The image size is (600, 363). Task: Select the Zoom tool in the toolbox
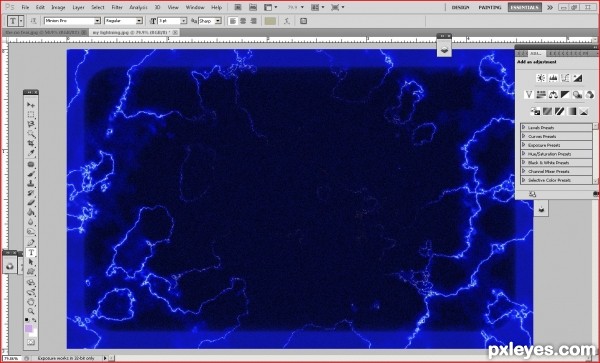[x=31, y=311]
